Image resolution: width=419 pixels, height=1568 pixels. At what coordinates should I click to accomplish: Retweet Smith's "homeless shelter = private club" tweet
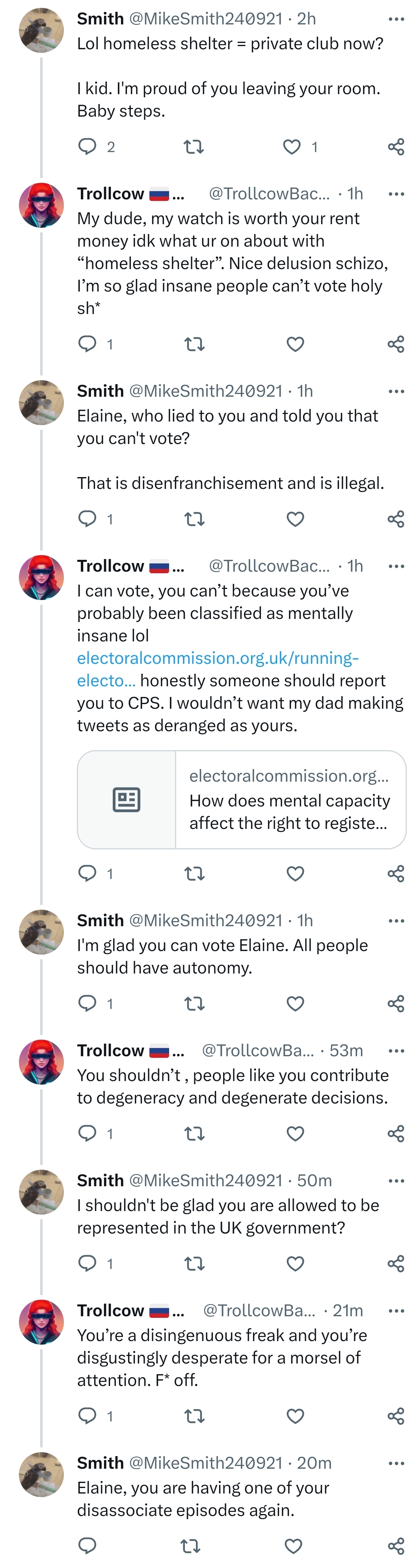point(194,146)
